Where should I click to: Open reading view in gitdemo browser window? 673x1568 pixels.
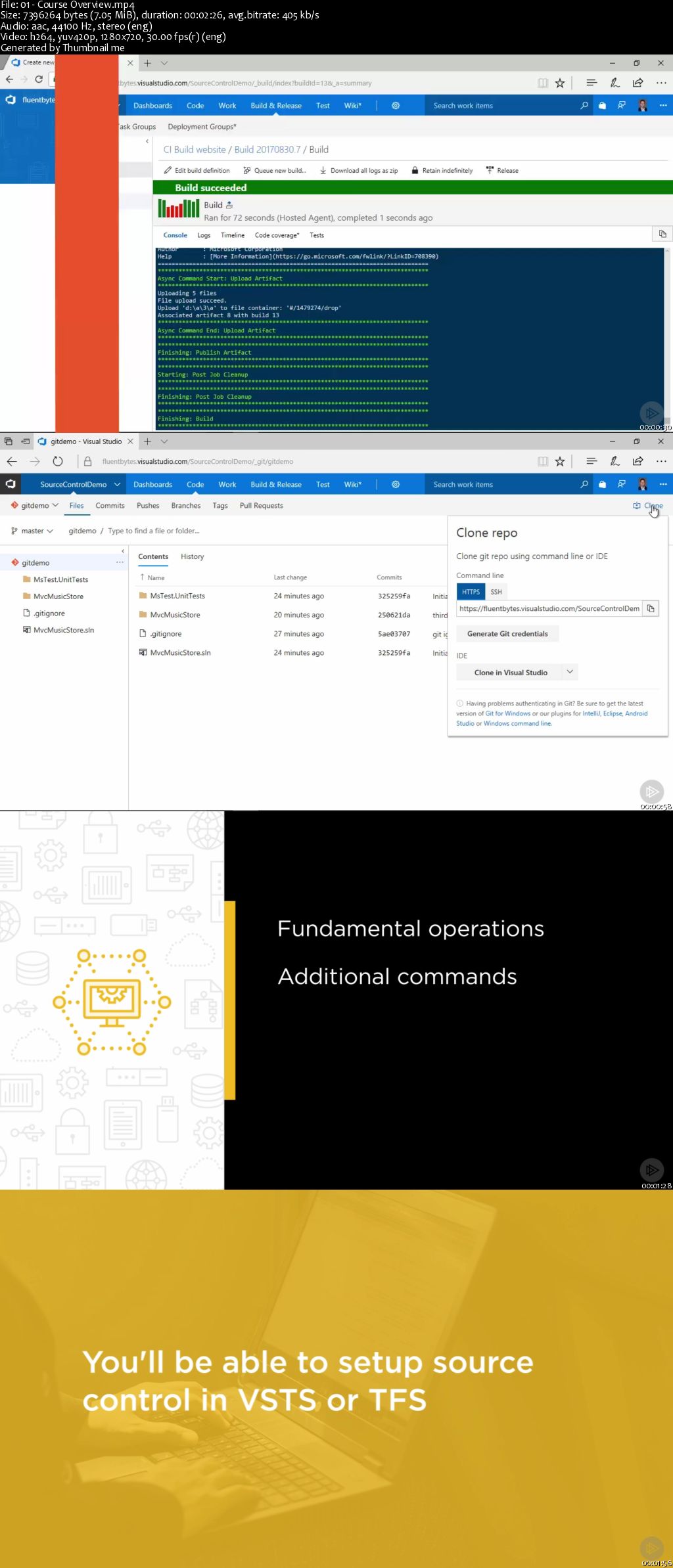point(543,462)
